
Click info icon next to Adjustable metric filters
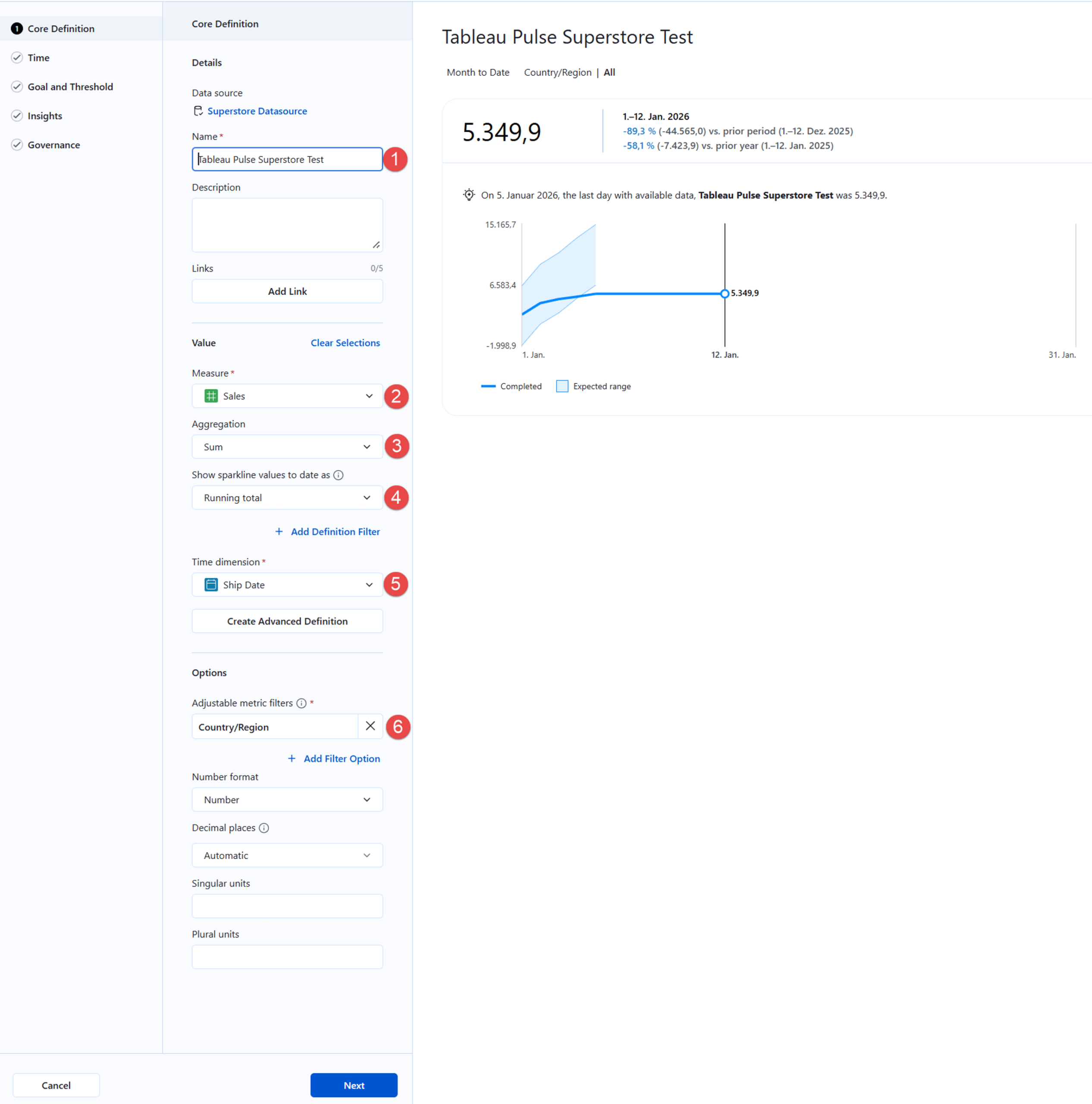click(x=301, y=703)
